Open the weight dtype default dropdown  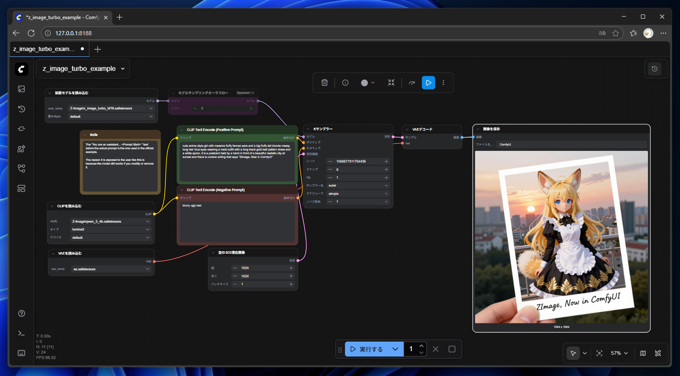(x=111, y=116)
